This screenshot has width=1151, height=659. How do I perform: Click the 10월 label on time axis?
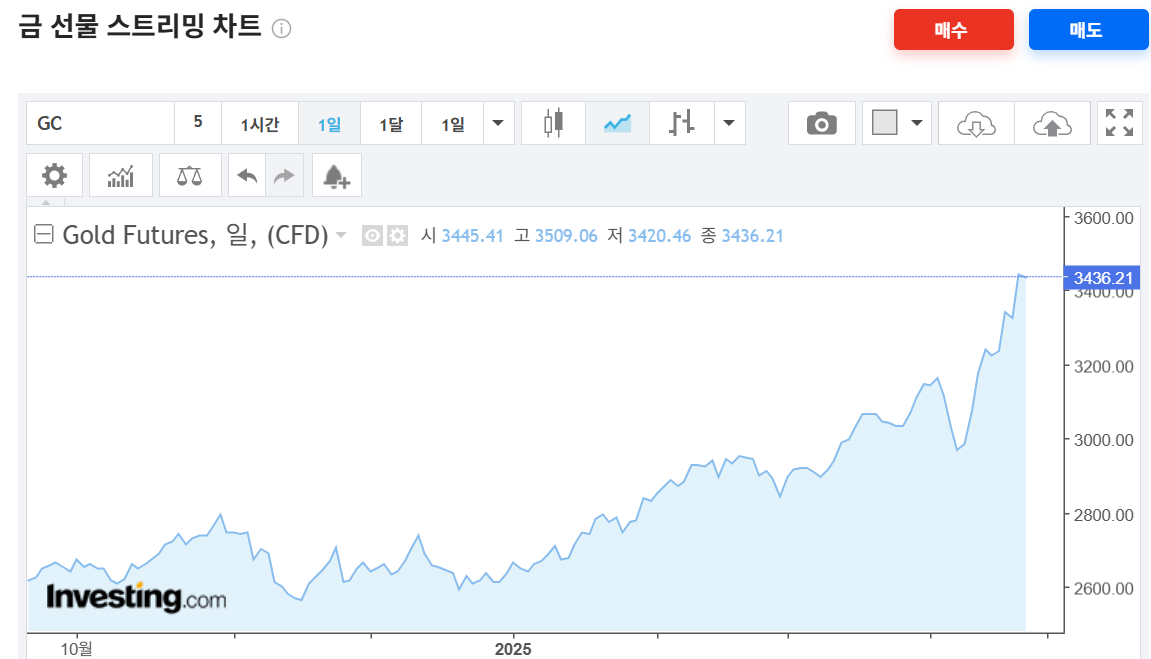click(76, 649)
